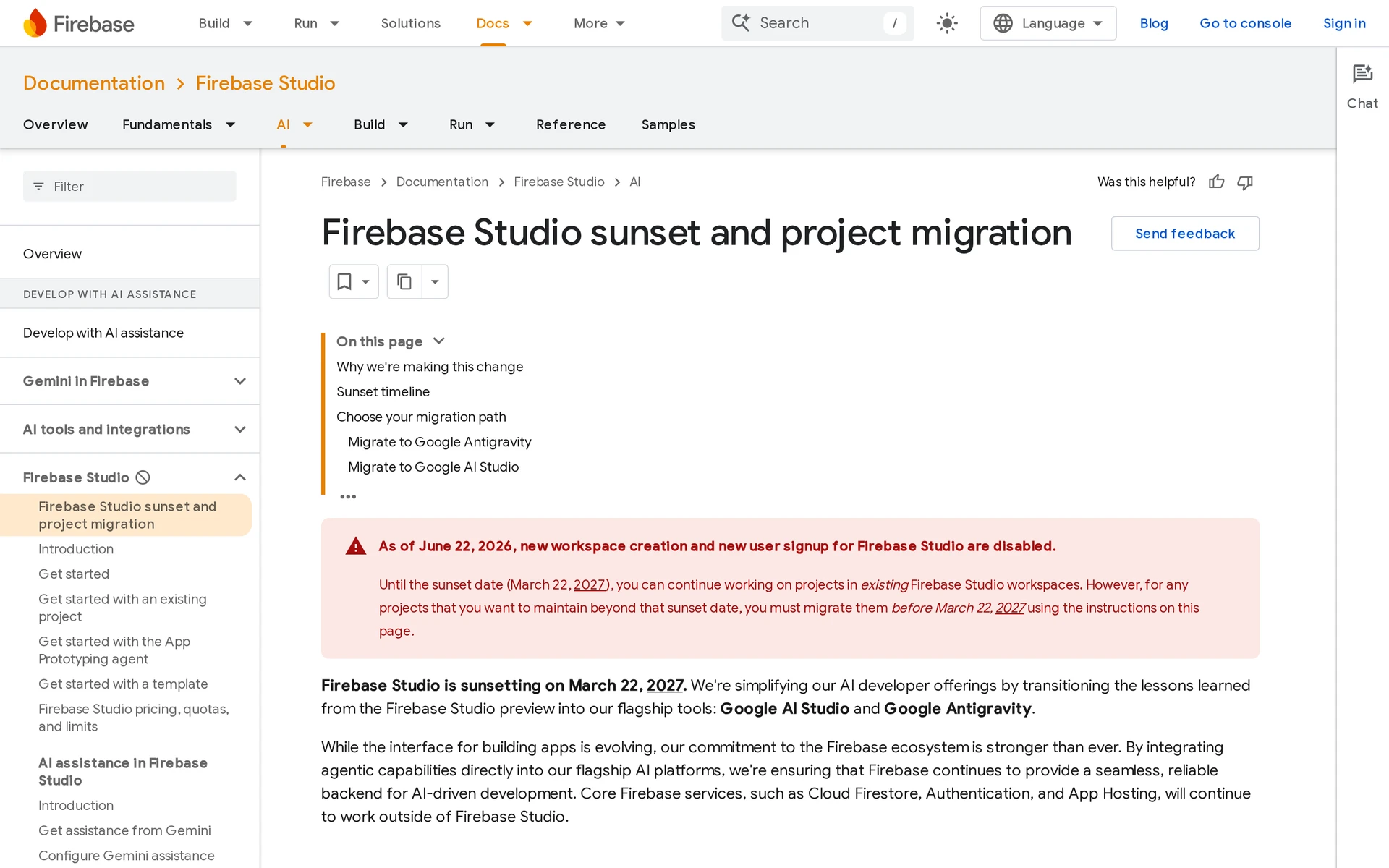Open the Blog link
This screenshot has width=1389, height=868.
1154,23
